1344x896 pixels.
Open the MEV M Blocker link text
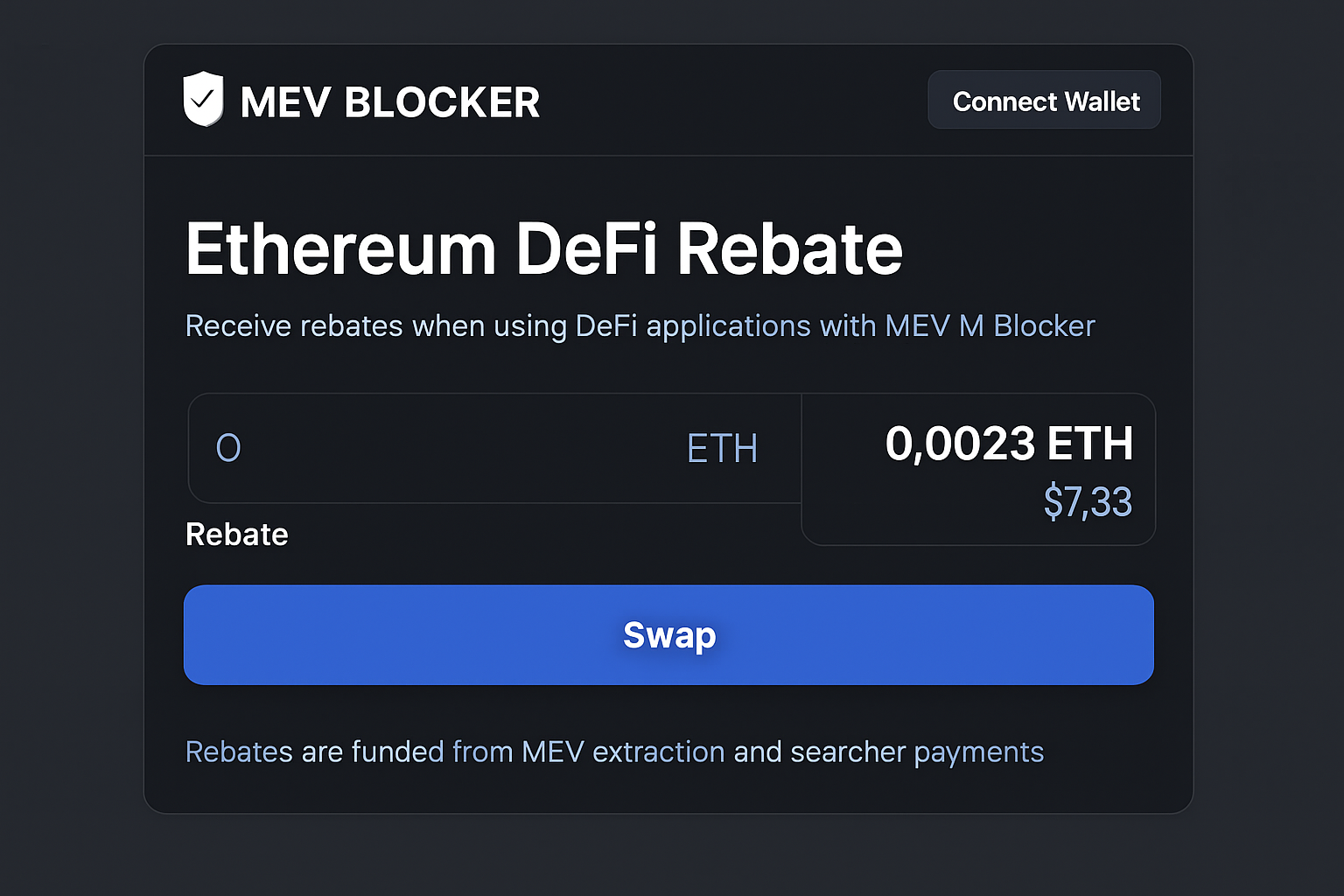coord(989,325)
